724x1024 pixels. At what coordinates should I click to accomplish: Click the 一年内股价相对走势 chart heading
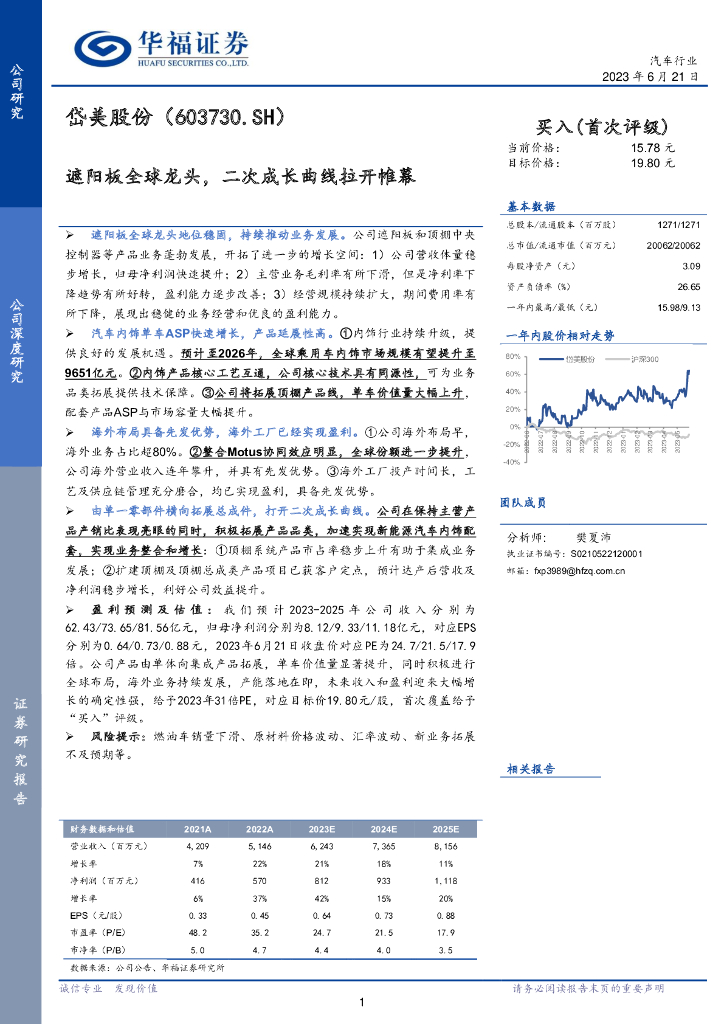[560, 336]
